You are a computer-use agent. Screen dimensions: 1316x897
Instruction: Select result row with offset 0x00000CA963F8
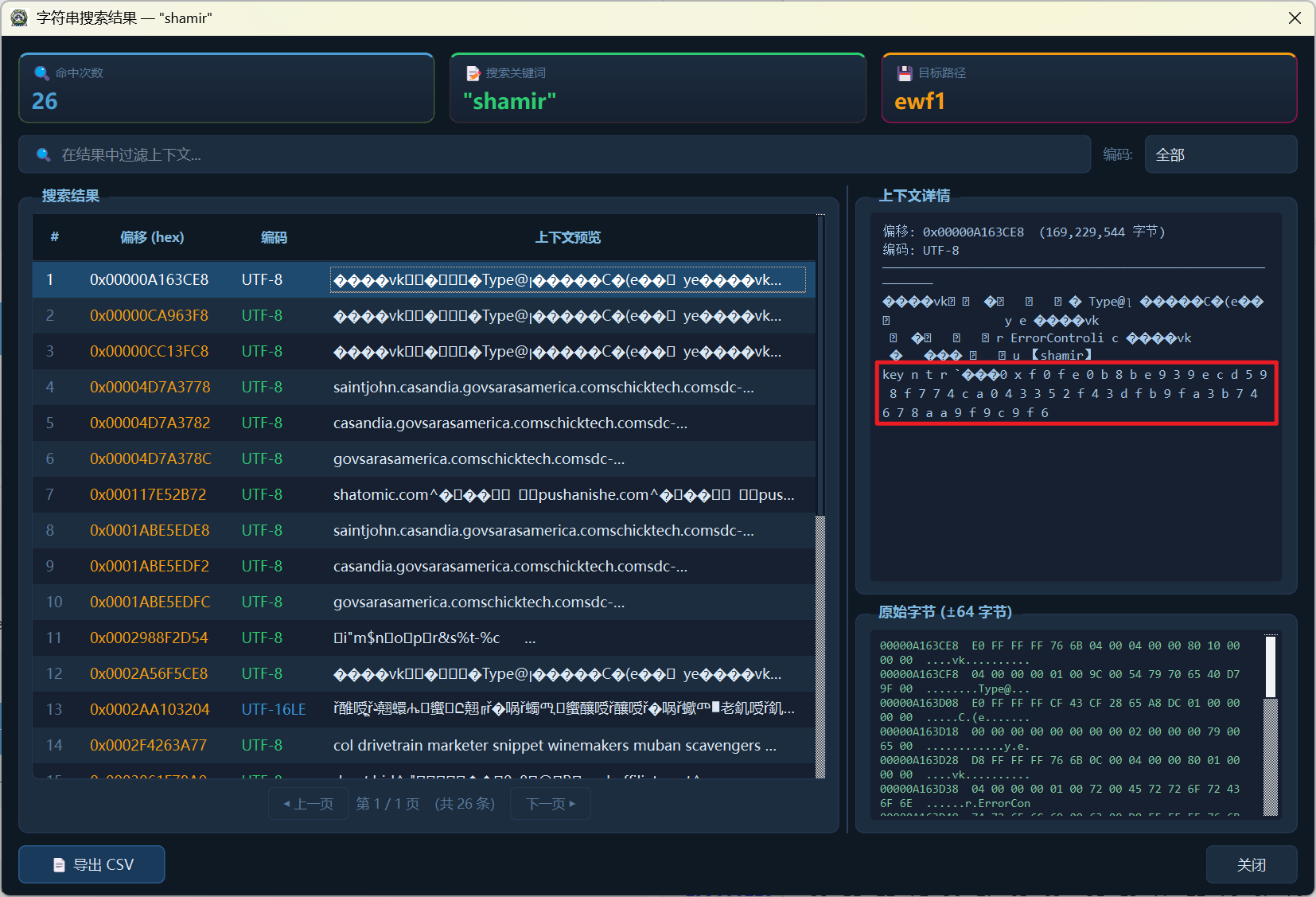click(149, 316)
